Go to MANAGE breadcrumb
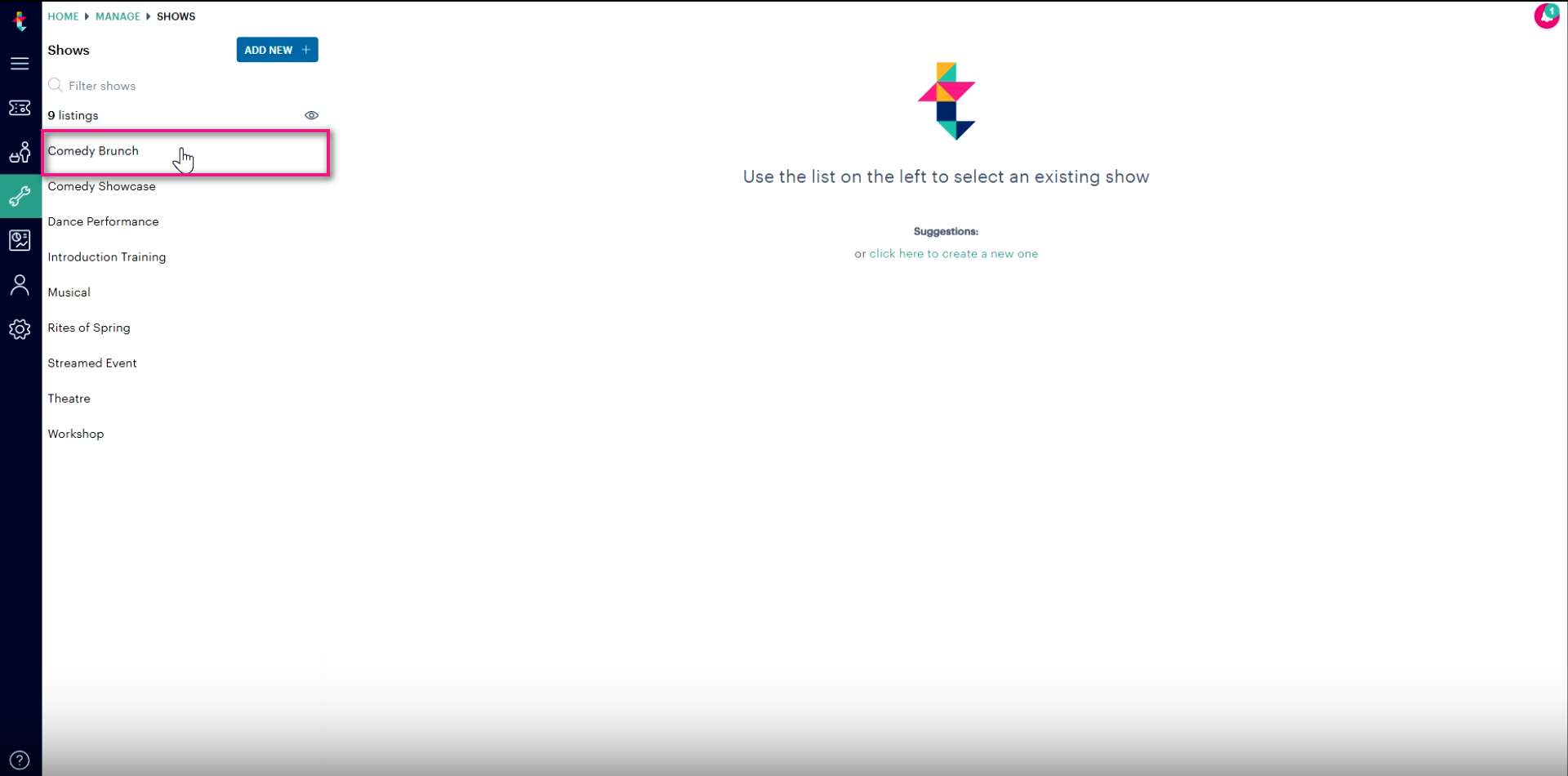This screenshot has width=1568, height=776. click(118, 16)
